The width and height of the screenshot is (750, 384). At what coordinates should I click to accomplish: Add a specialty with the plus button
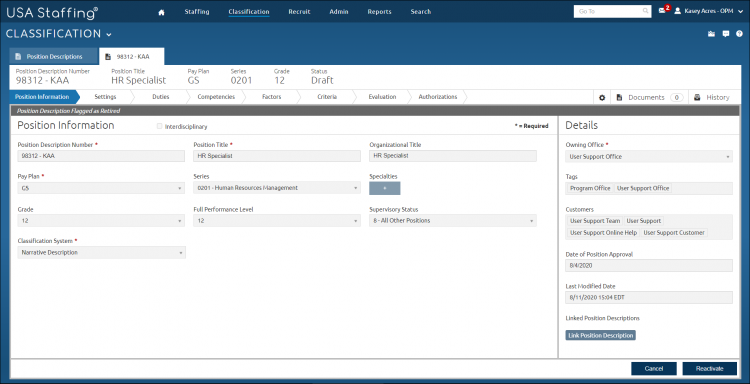coord(385,188)
